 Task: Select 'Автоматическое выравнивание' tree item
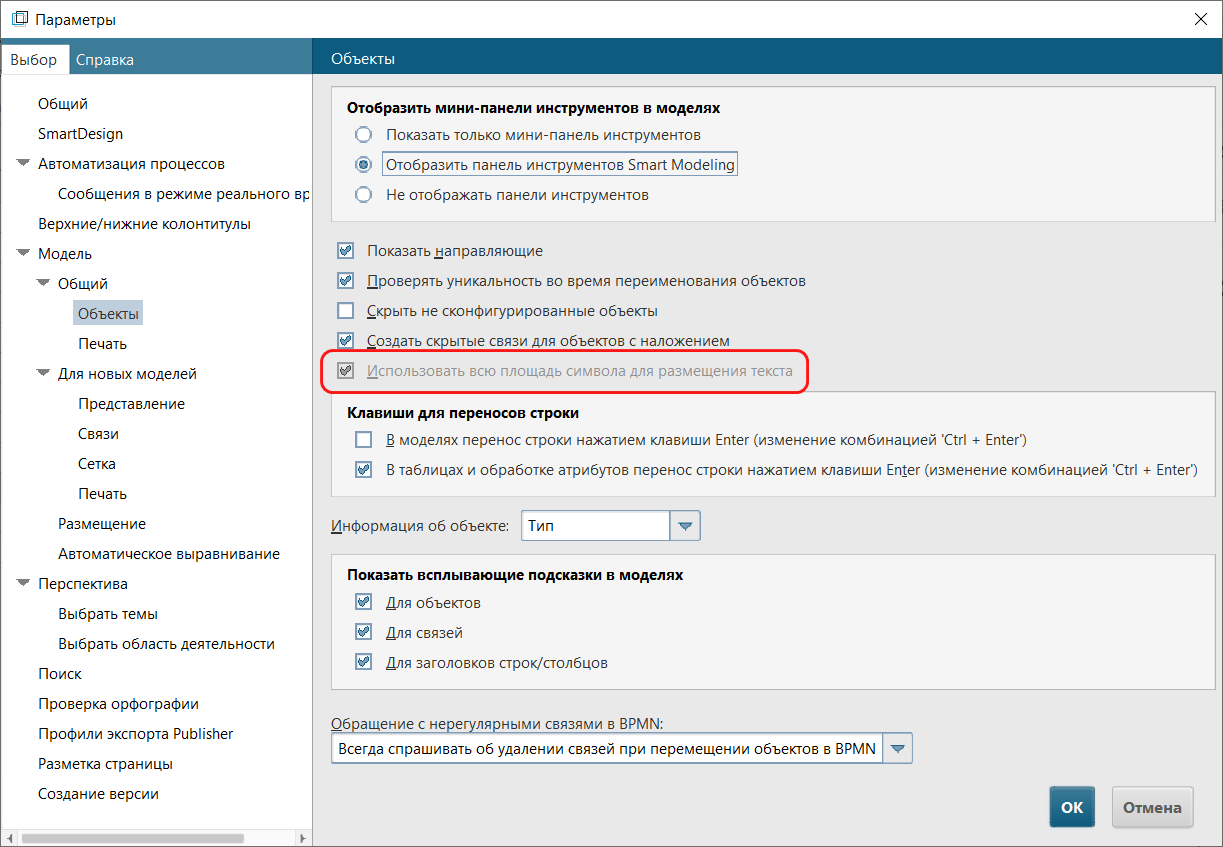(169, 554)
